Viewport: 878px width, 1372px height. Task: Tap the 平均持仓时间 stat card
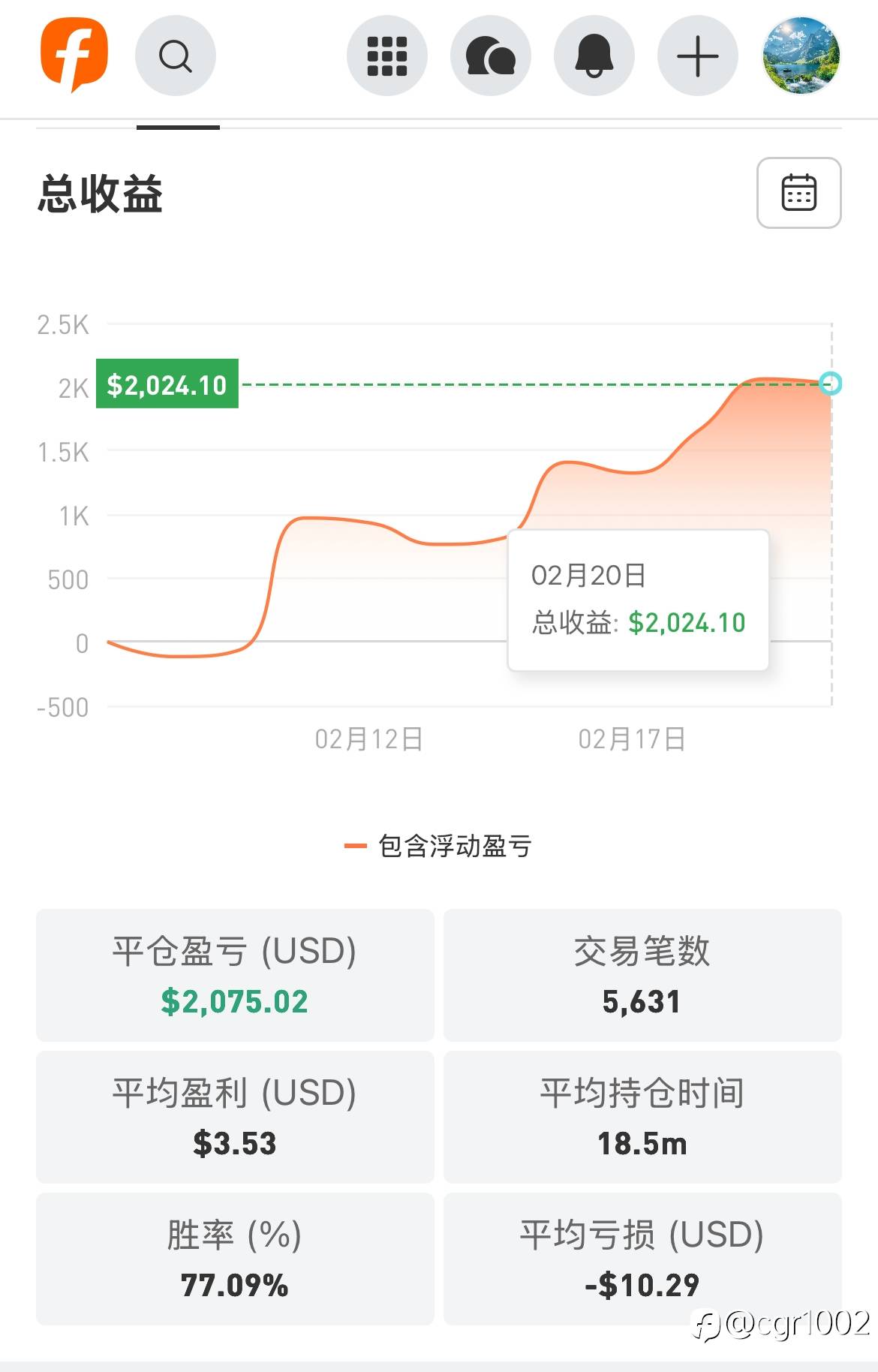coord(642,1117)
